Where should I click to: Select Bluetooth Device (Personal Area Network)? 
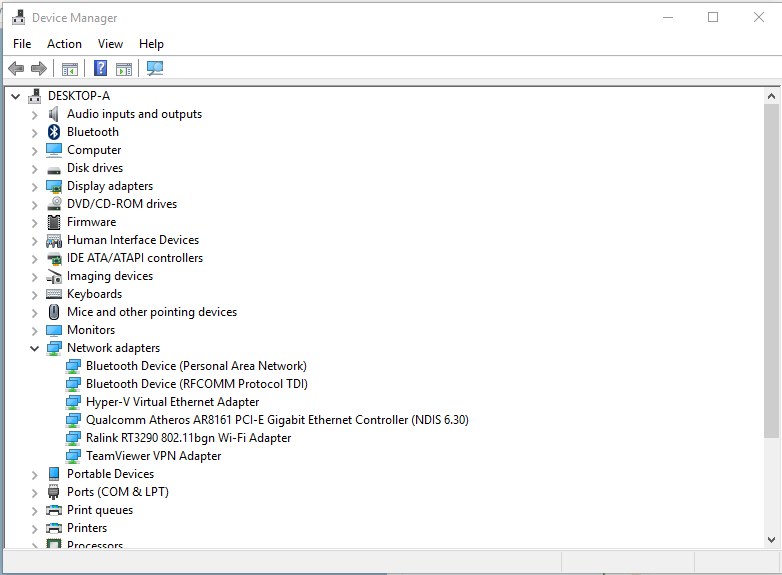click(x=196, y=366)
